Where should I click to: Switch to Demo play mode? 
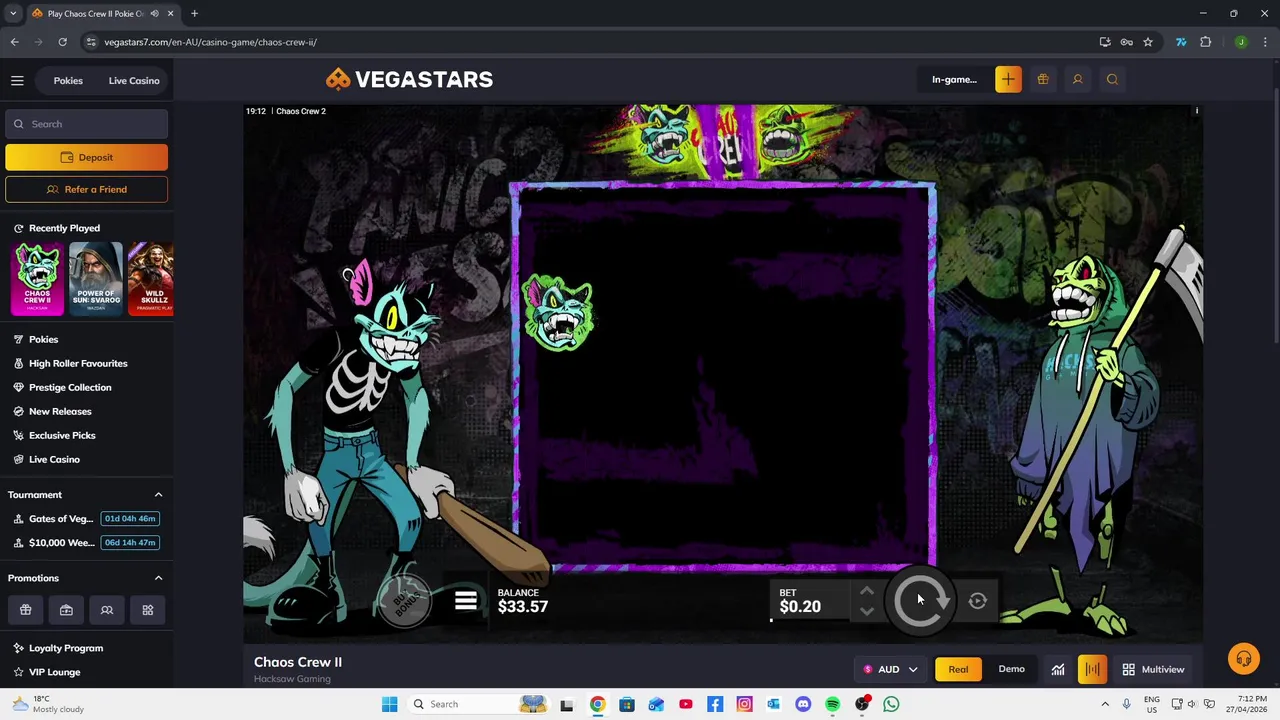[x=1011, y=669]
